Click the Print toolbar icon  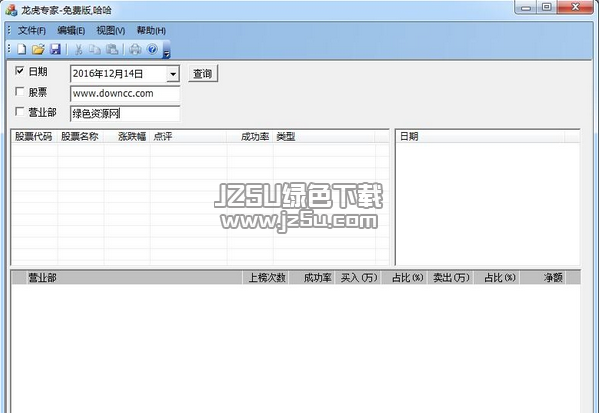pyautogui.click(x=135, y=49)
